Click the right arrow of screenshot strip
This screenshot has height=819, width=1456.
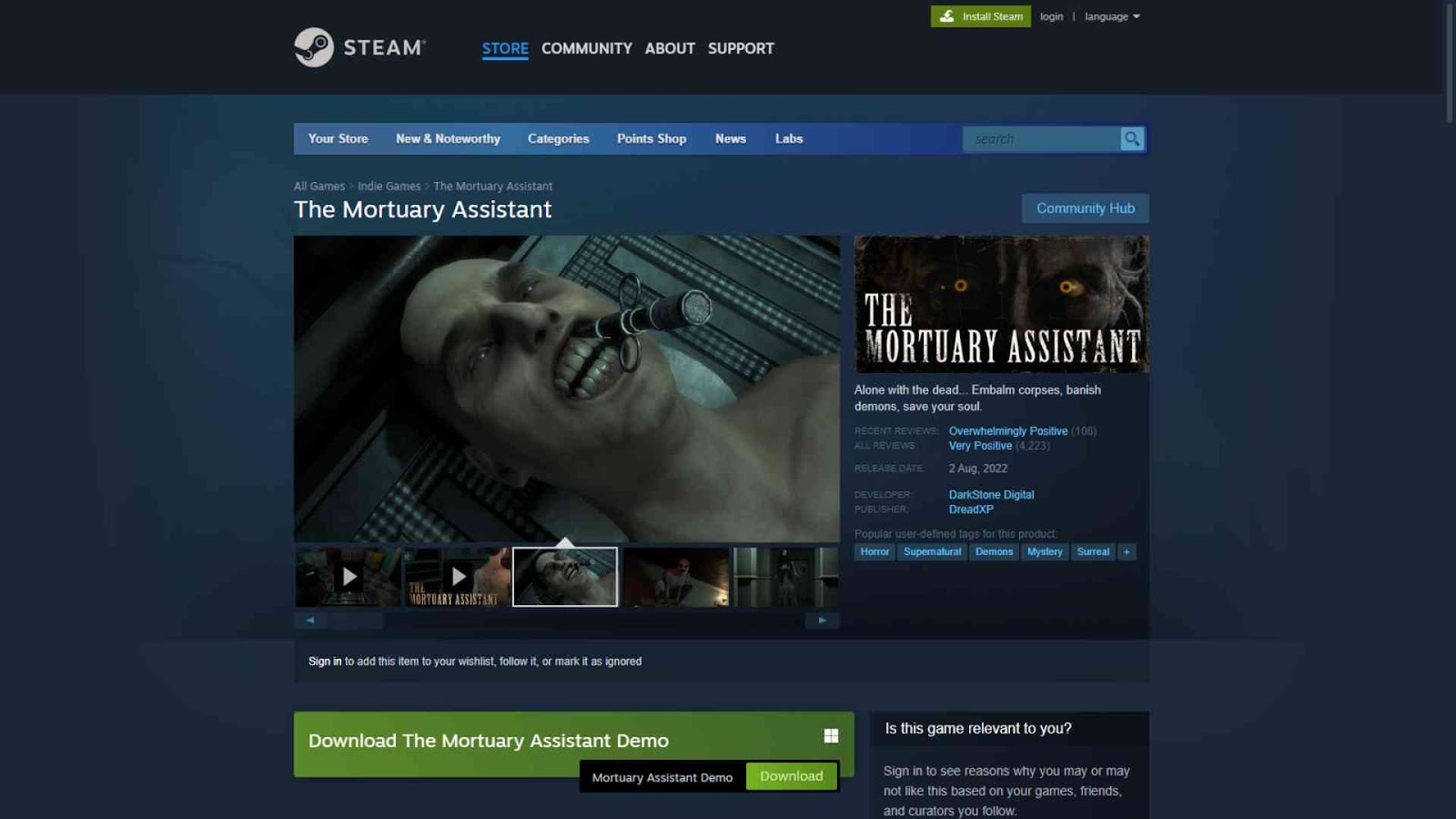(x=823, y=621)
